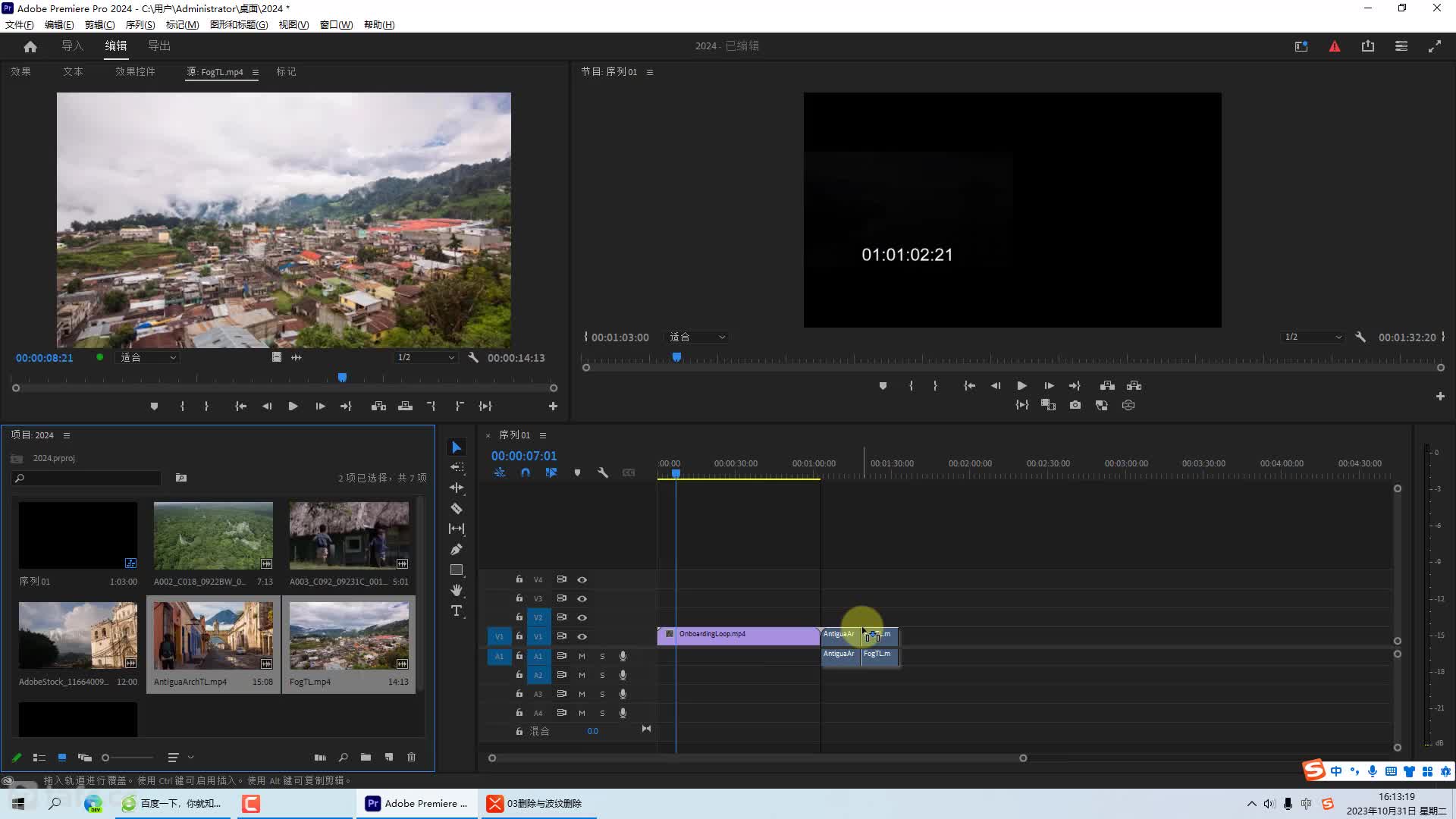Select the Rectangle tool

tap(457, 570)
